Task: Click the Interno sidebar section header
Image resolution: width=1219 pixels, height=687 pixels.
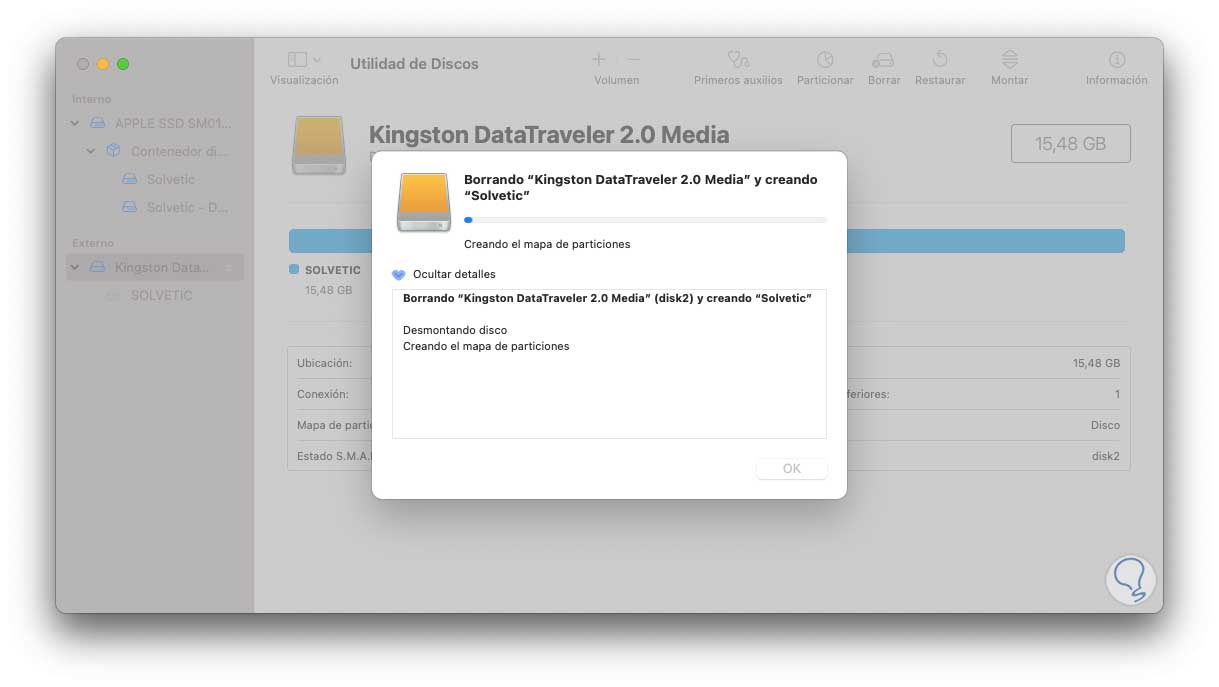Action: click(x=92, y=99)
